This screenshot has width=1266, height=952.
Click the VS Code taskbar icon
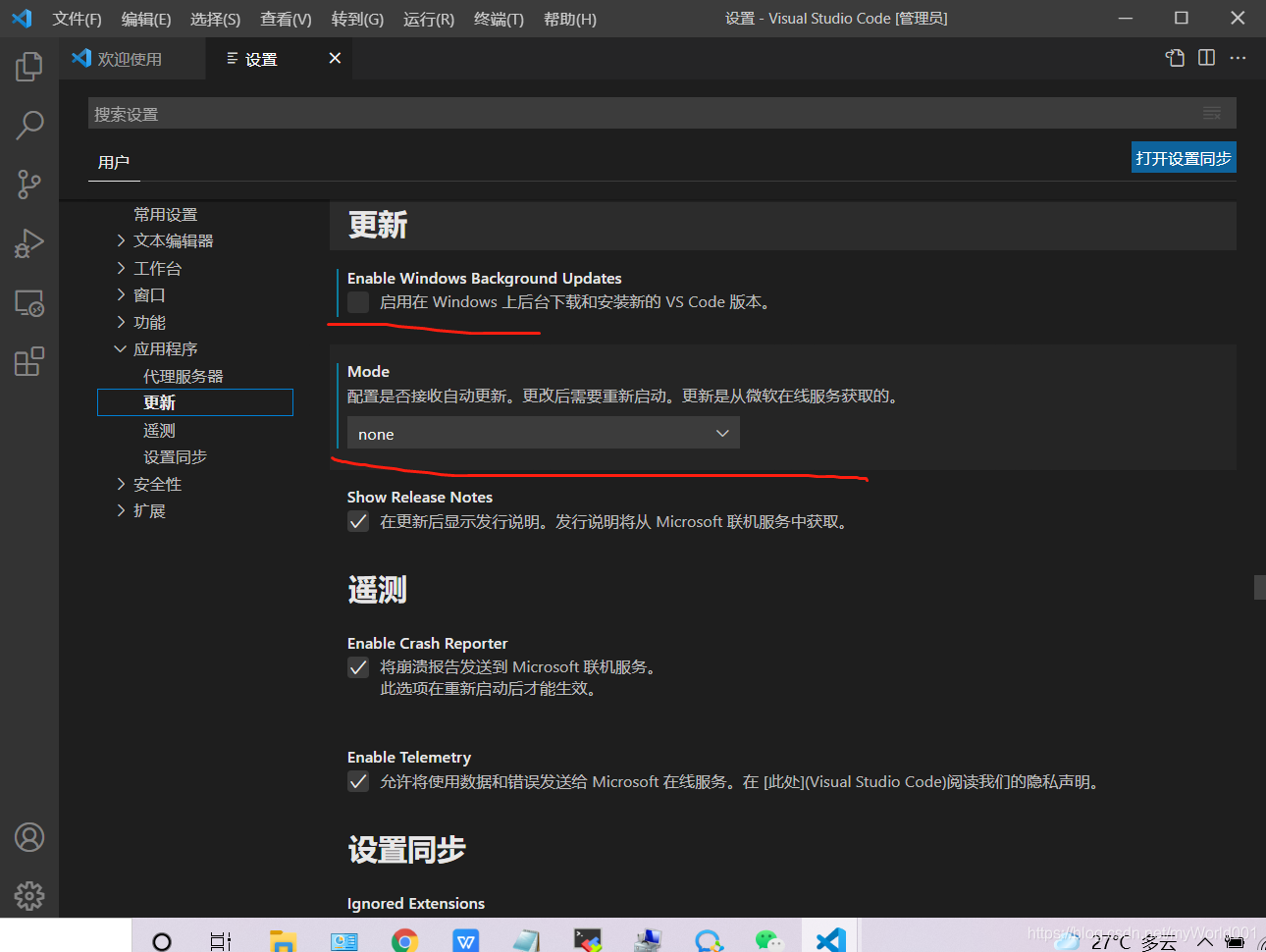[x=830, y=940]
